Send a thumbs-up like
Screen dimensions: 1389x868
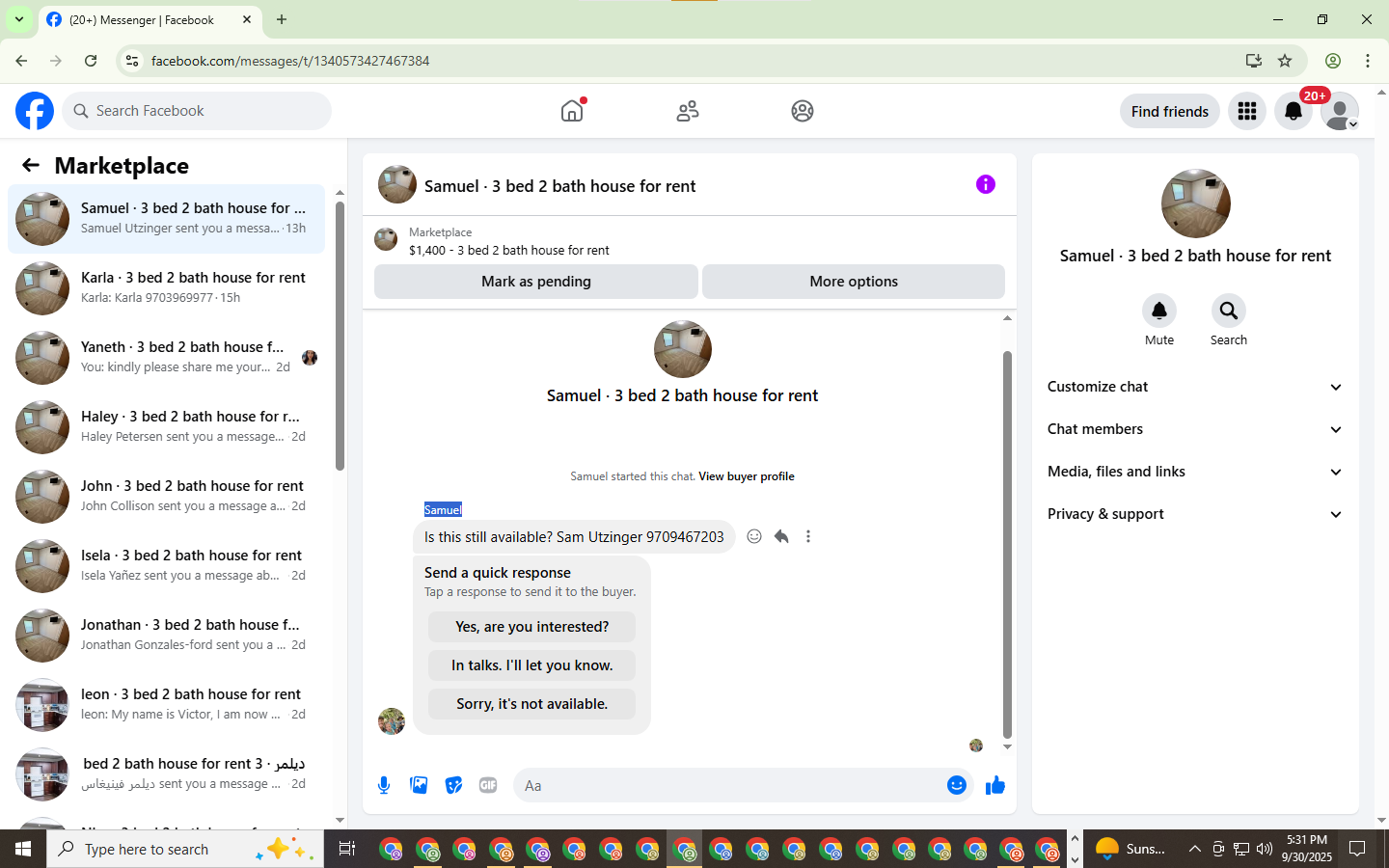point(995,785)
